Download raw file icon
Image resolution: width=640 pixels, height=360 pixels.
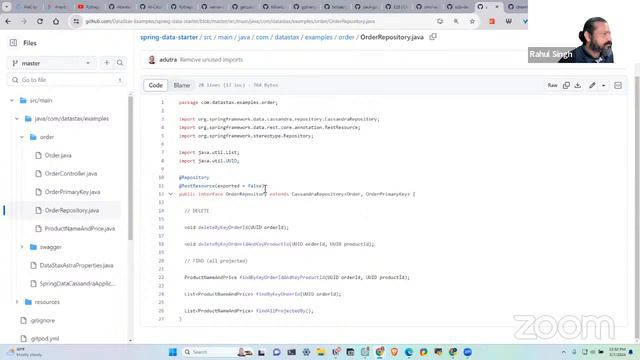point(578,85)
